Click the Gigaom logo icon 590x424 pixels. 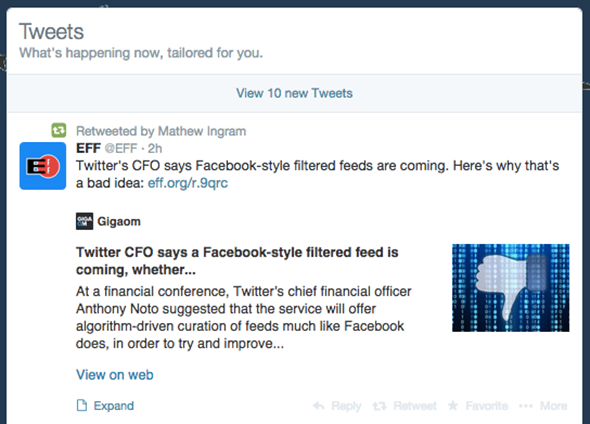pyautogui.click(x=84, y=221)
